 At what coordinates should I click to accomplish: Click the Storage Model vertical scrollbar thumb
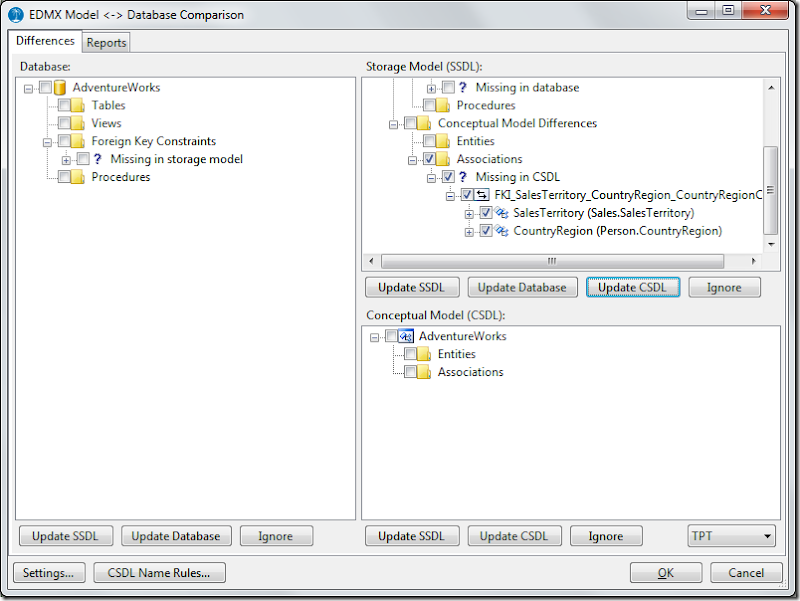pyautogui.click(x=770, y=190)
